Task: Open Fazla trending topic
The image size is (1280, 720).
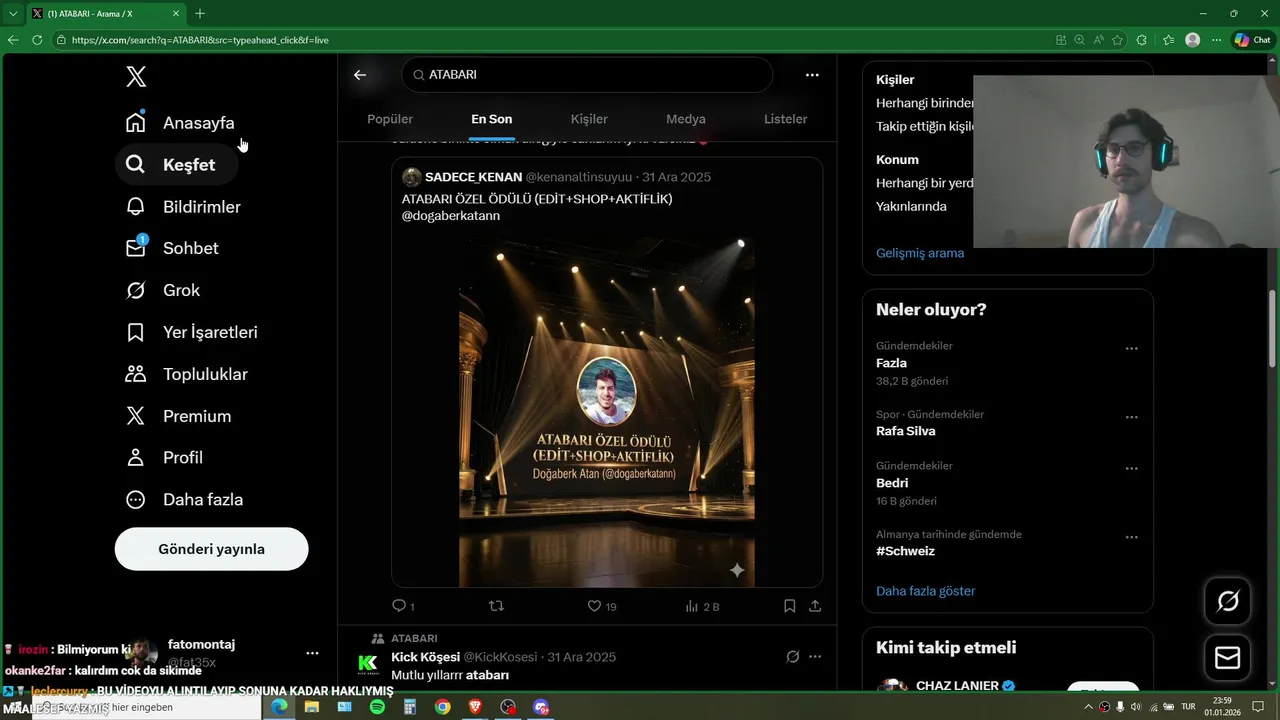Action: click(891, 363)
